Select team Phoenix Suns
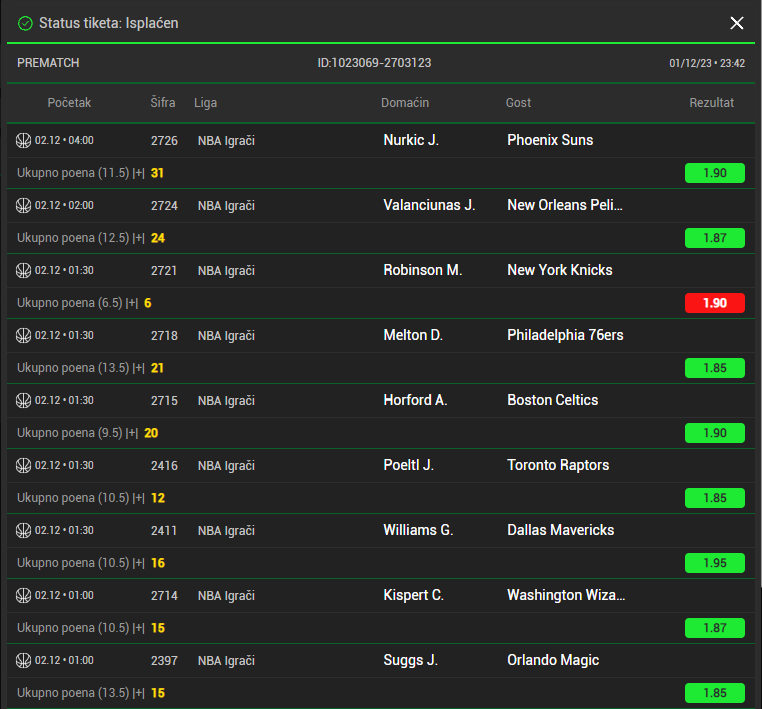The height and width of the screenshot is (709, 762). tap(550, 140)
